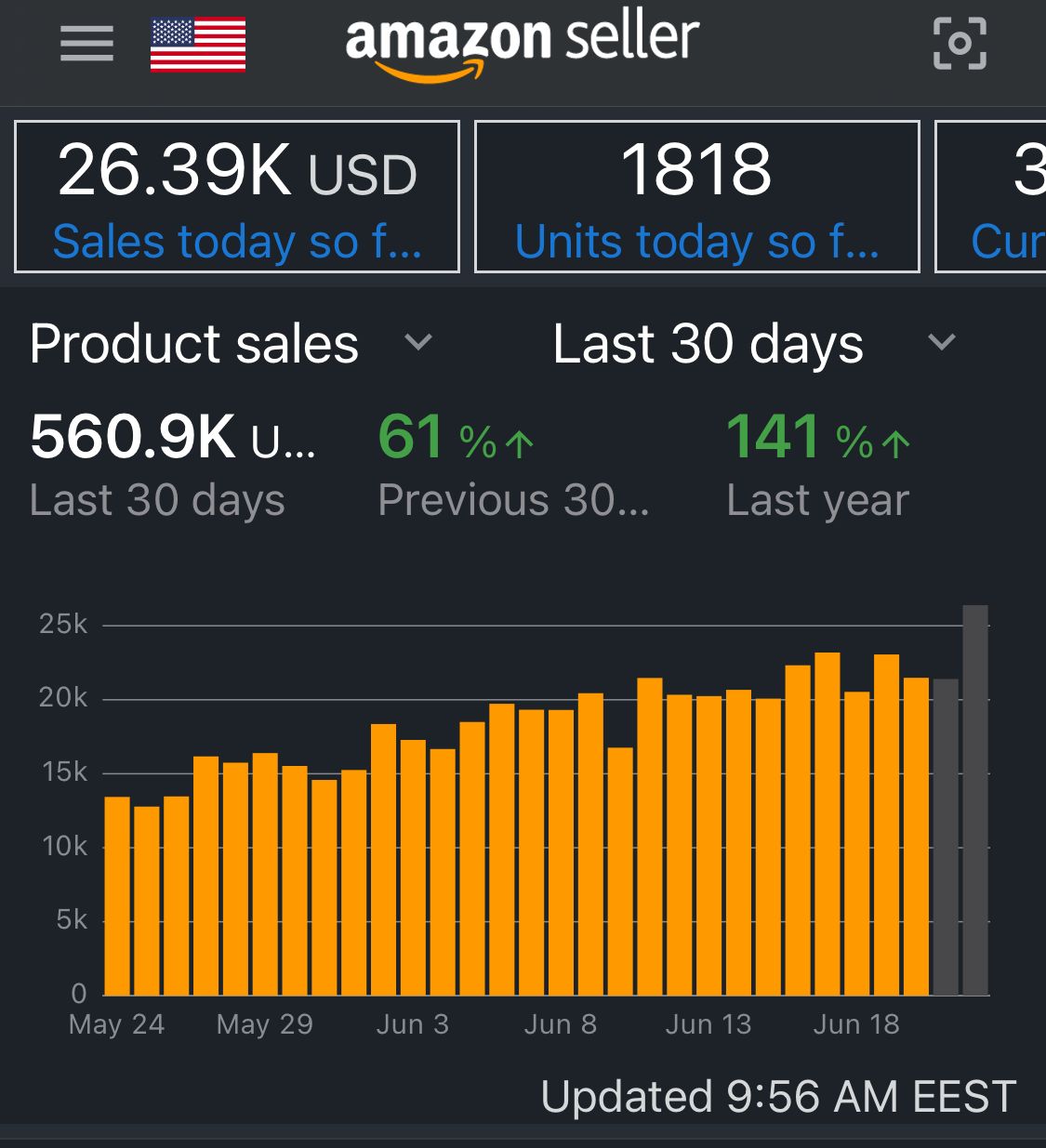Open the Units today so far card
The image size is (1046, 1148).
[x=696, y=197]
